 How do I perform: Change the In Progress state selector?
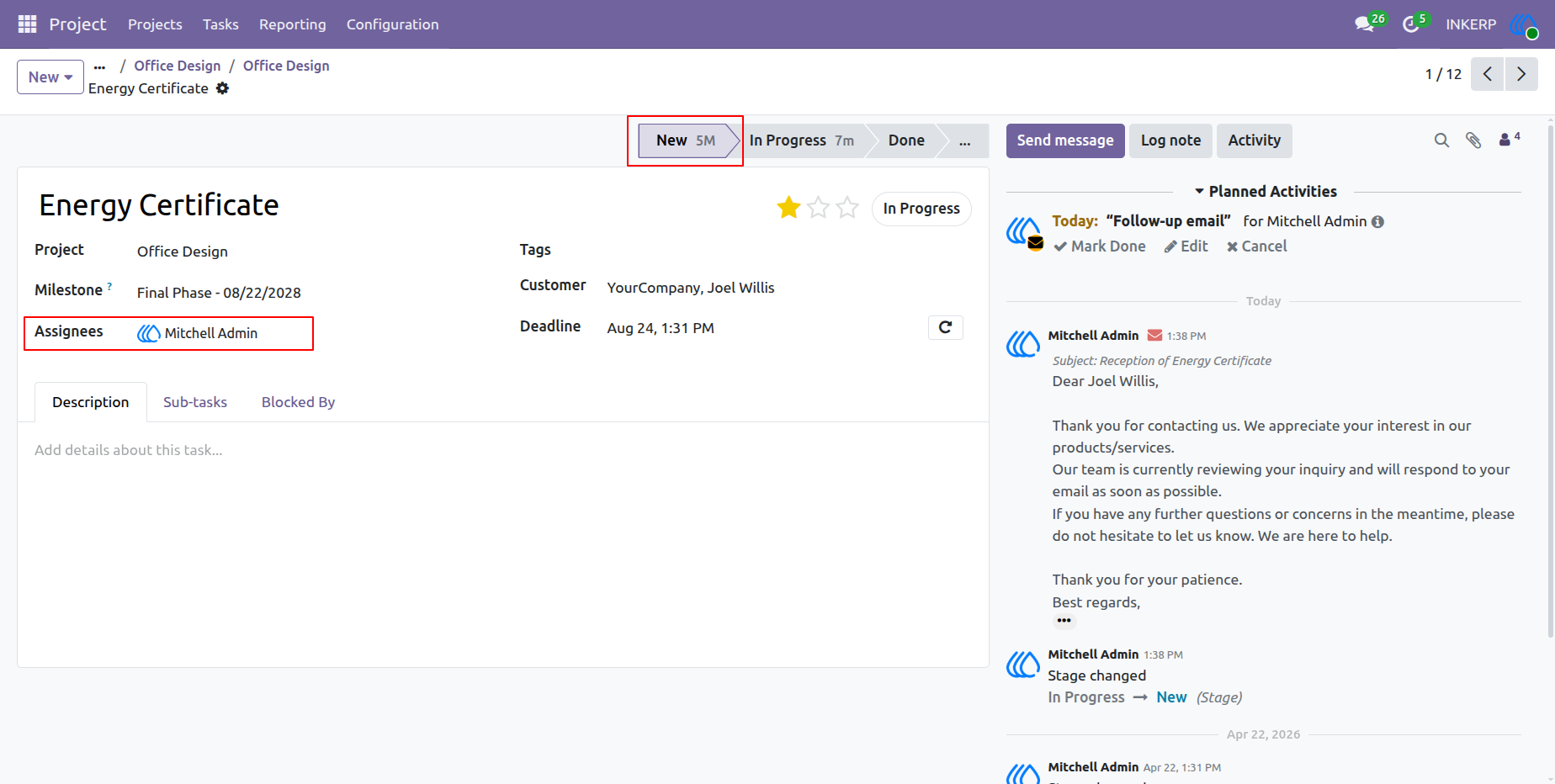coord(921,209)
